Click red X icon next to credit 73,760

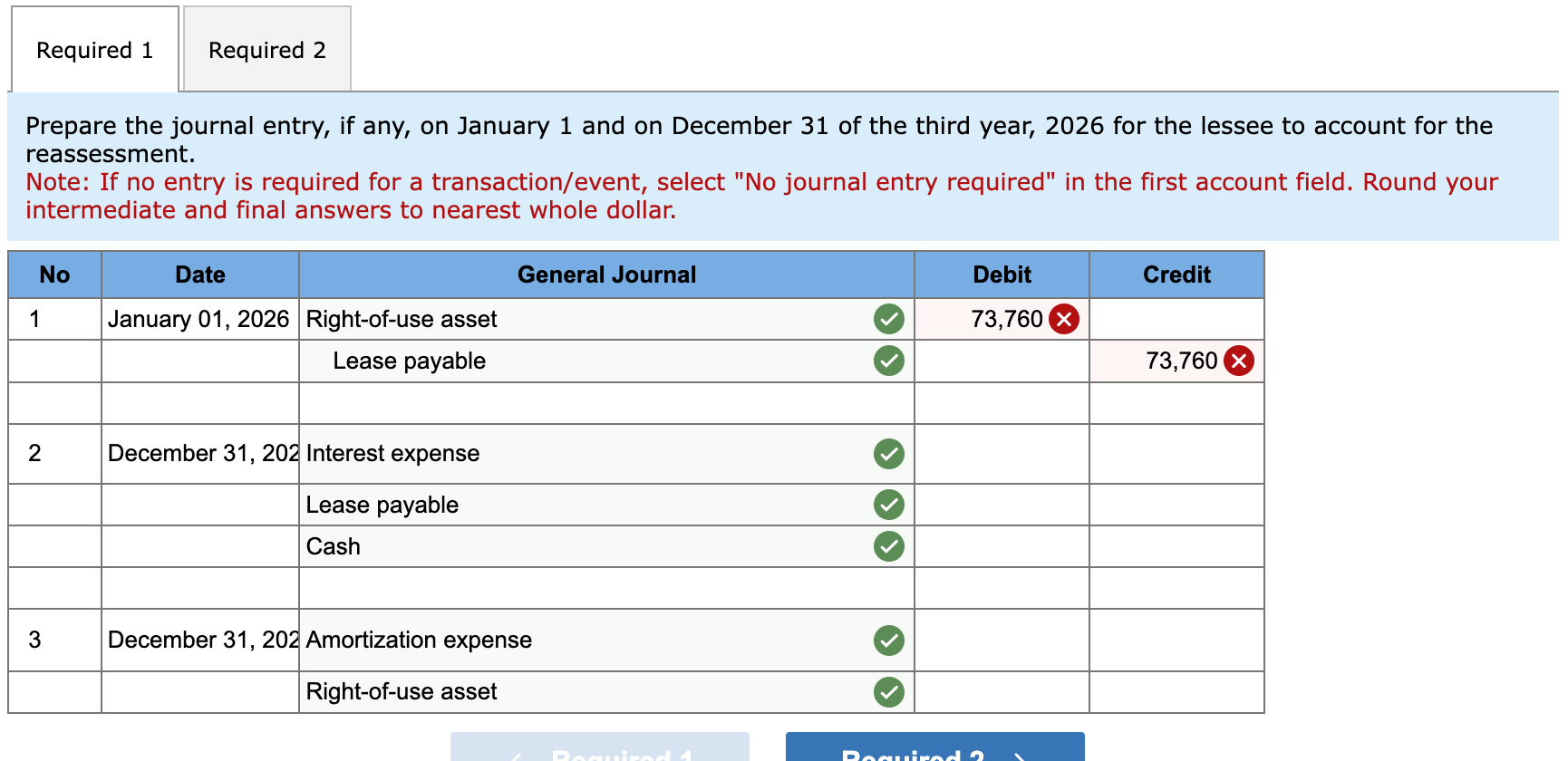point(1239,361)
